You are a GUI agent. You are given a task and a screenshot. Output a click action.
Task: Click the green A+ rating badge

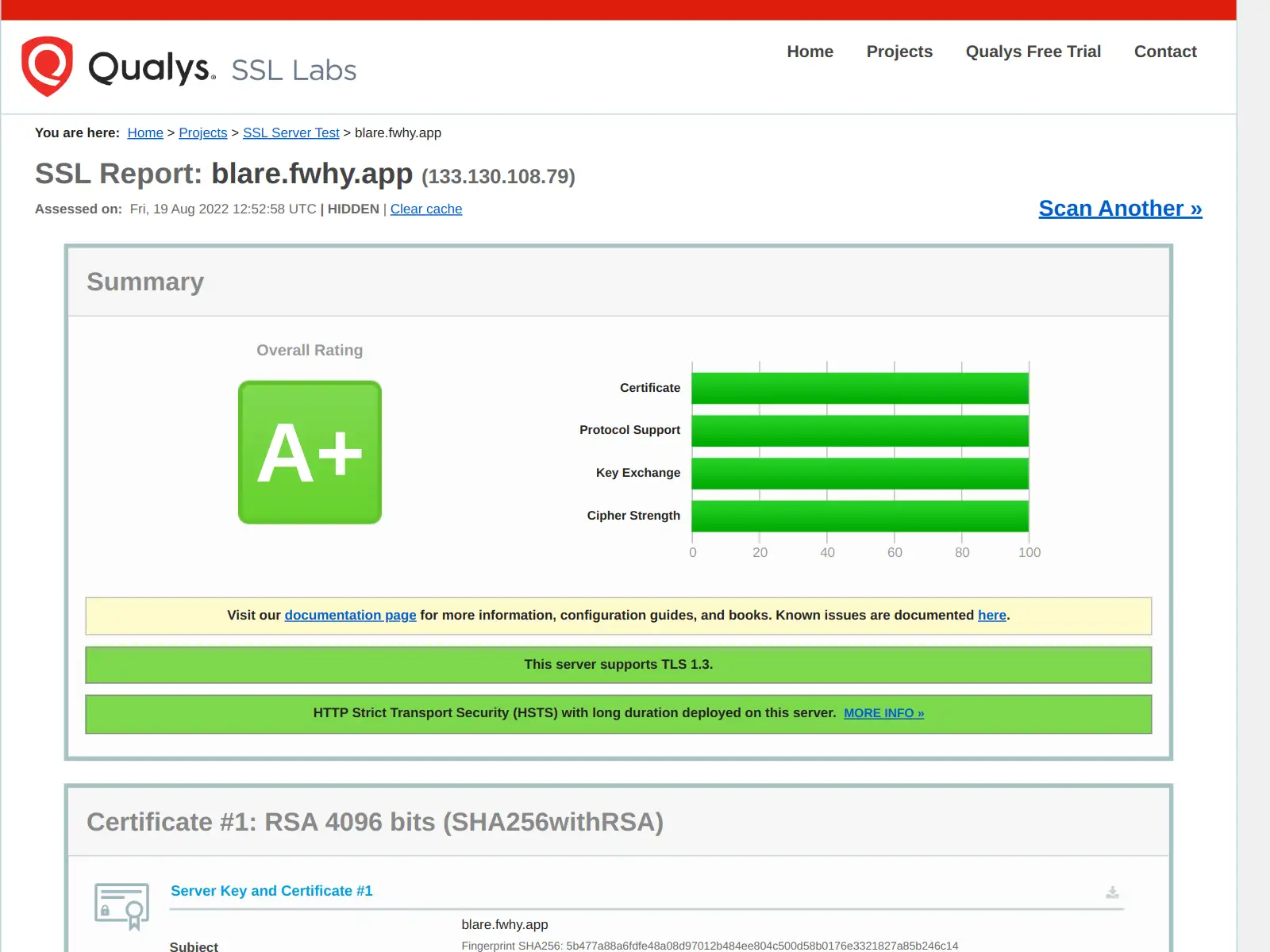(310, 452)
